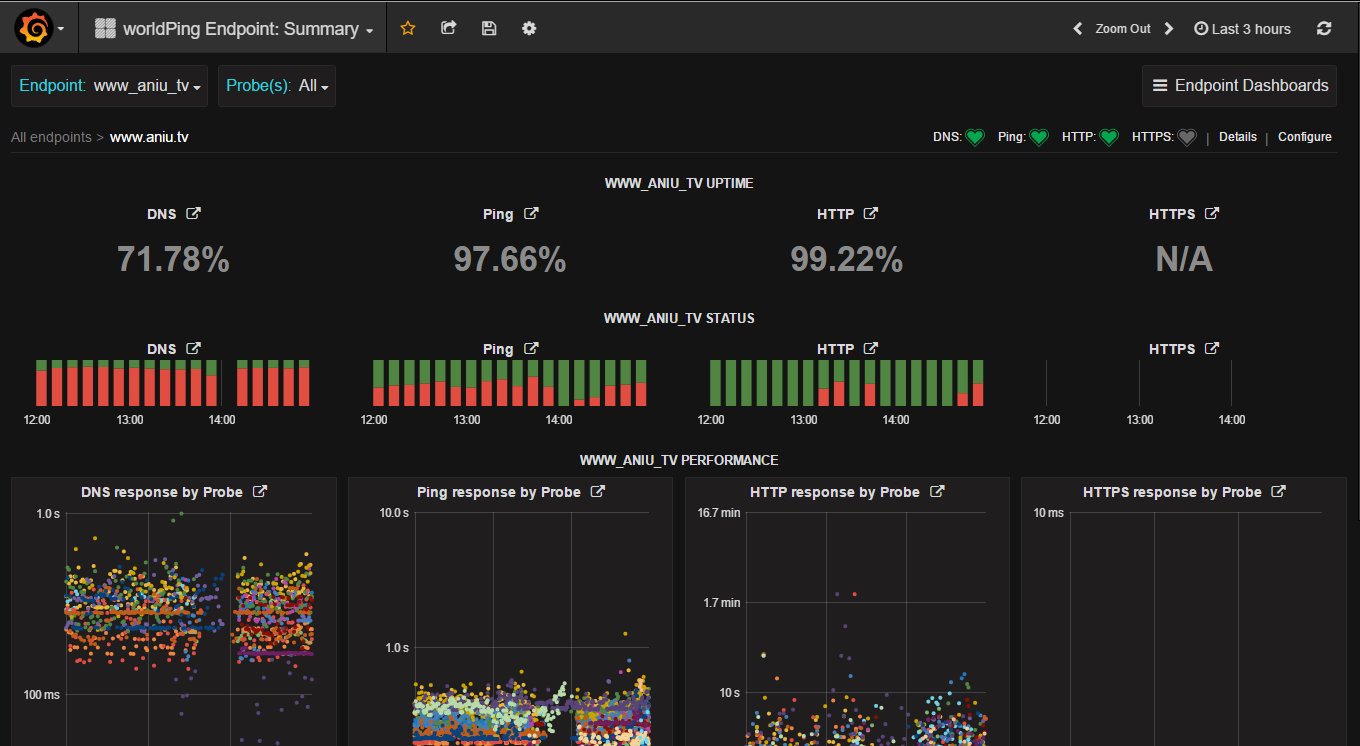Expand the caret next to Grafana logo
The image size is (1360, 746).
coord(61,29)
